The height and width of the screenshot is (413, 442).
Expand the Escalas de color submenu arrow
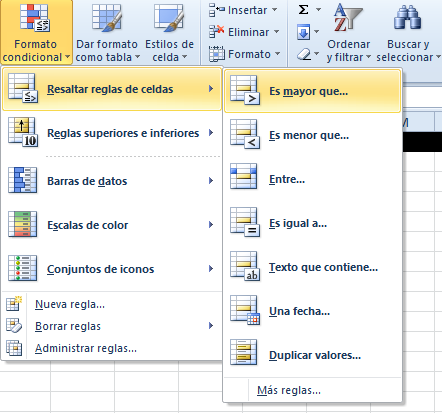[211, 225]
